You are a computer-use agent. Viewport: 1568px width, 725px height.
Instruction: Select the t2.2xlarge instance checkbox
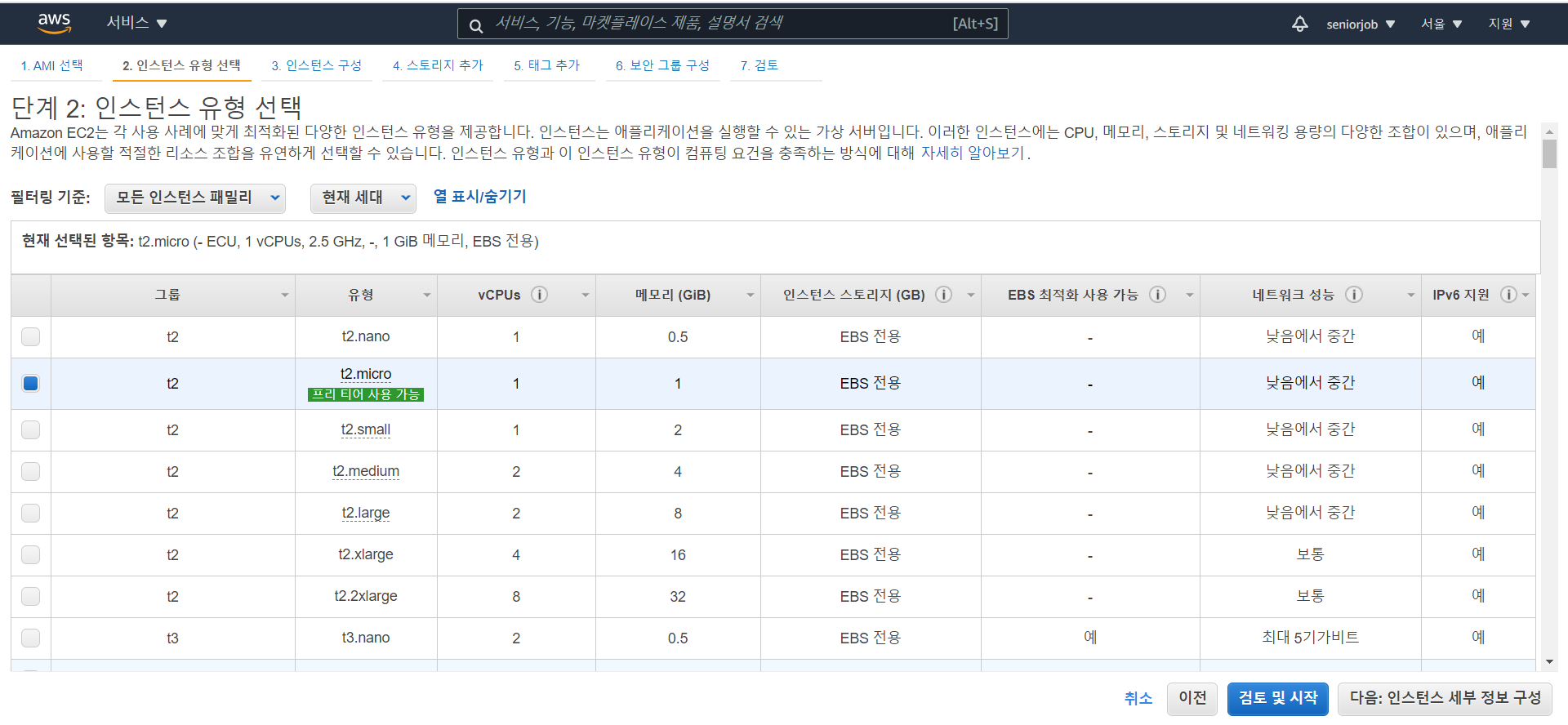tap(30, 596)
